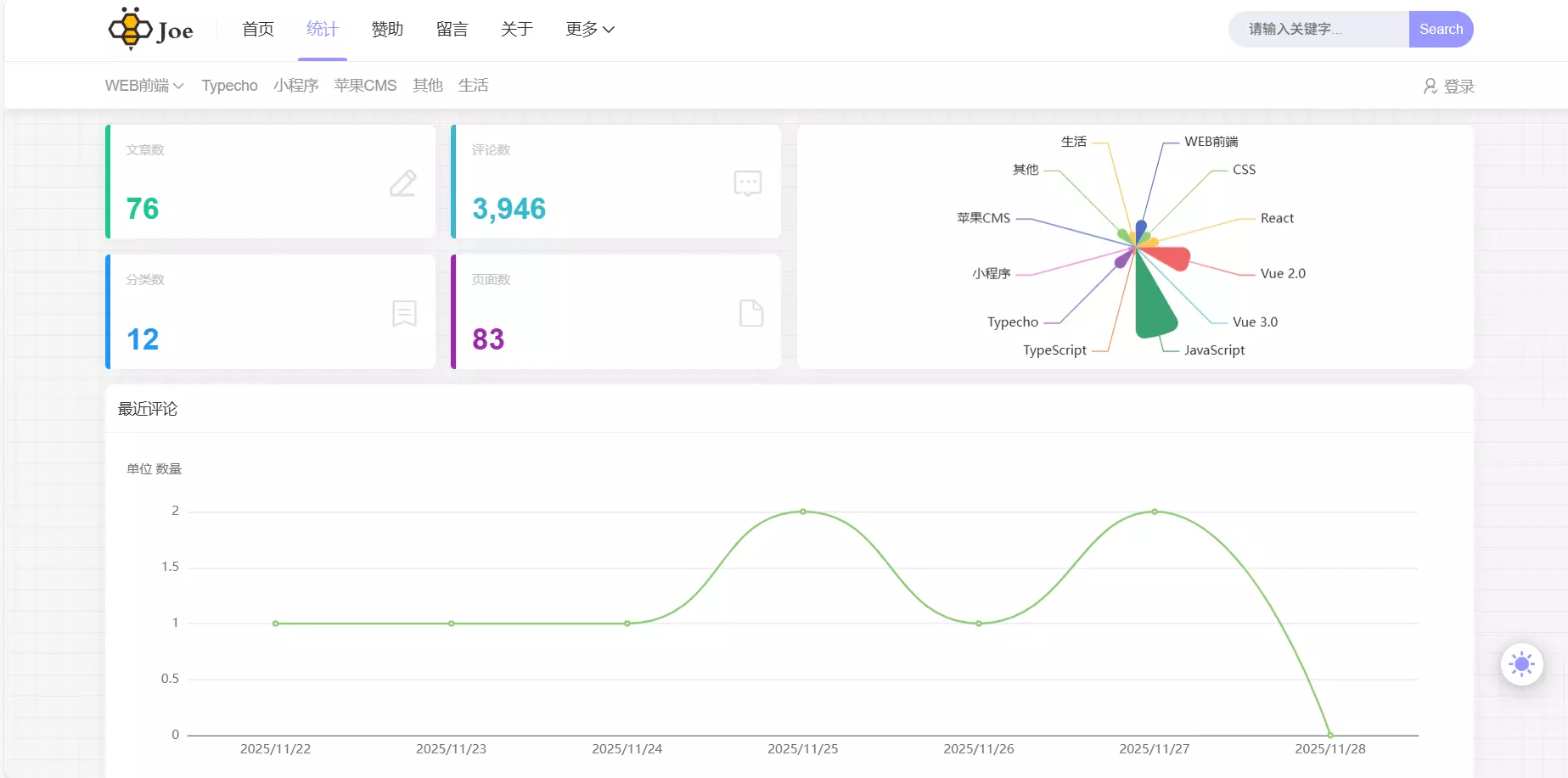Click the red Vue 2.0 pie slice
Image resolution: width=1568 pixels, height=778 pixels.
click(x=1172, y=257)
